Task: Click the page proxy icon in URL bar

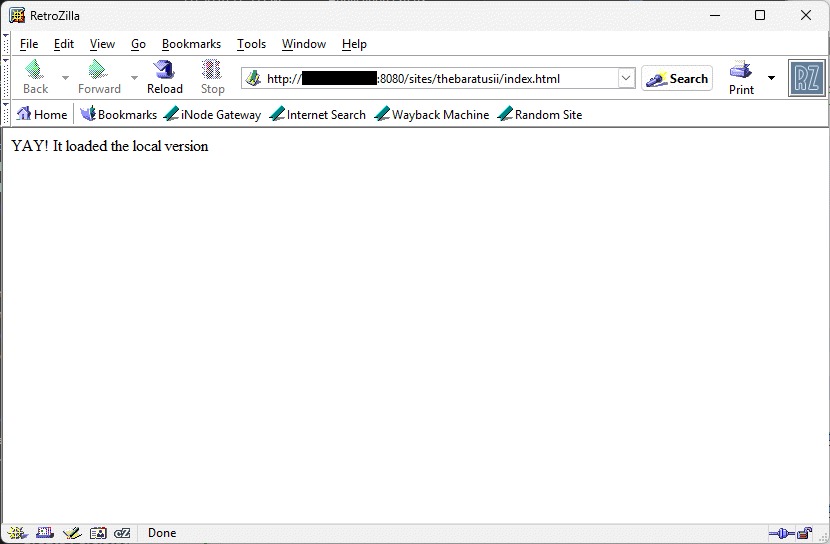Action: (x=254, y=78)
